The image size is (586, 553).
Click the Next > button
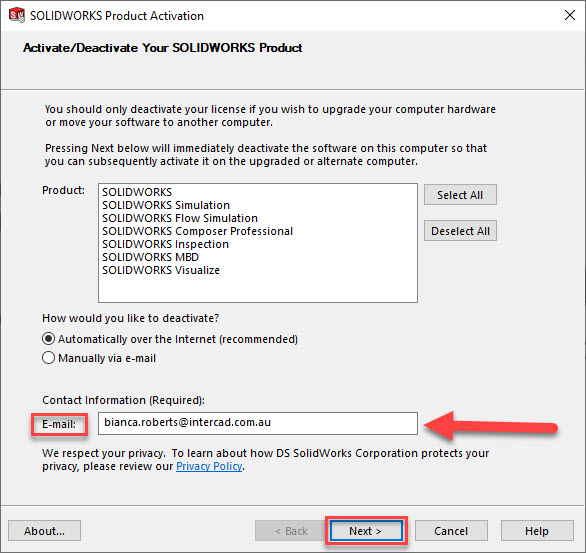point(366,531)
